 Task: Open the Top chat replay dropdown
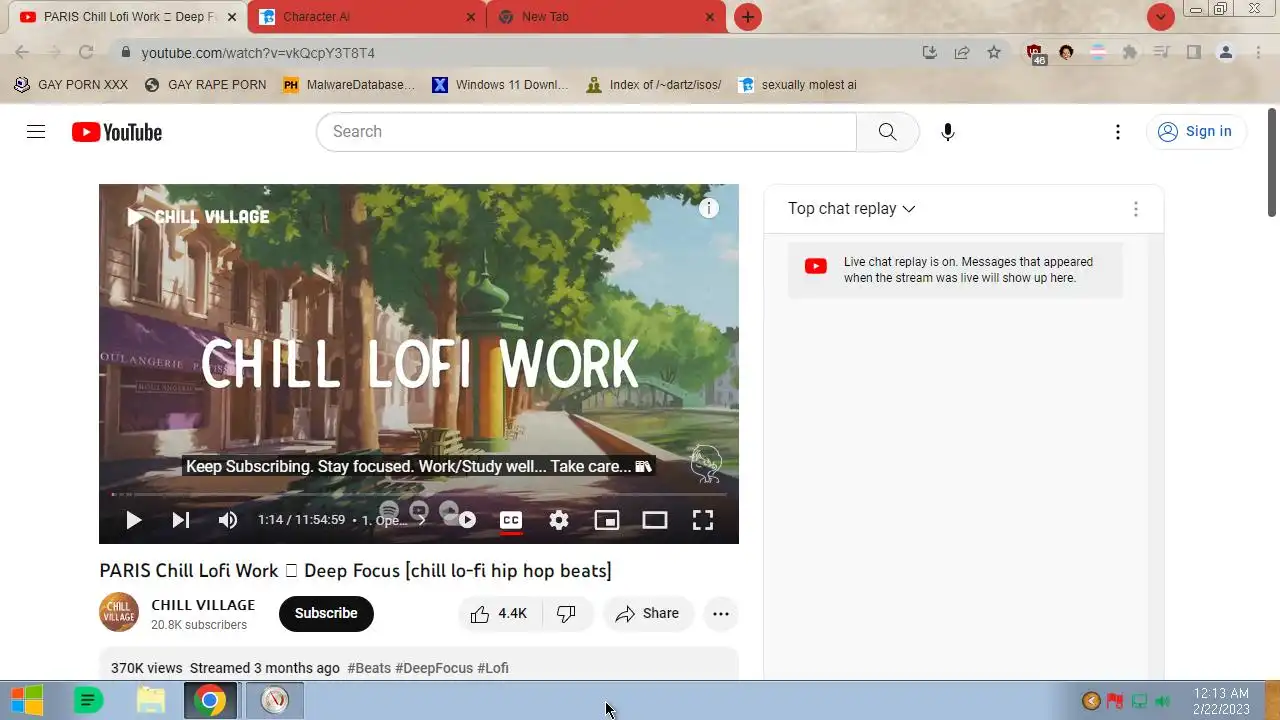coord(852,208)
